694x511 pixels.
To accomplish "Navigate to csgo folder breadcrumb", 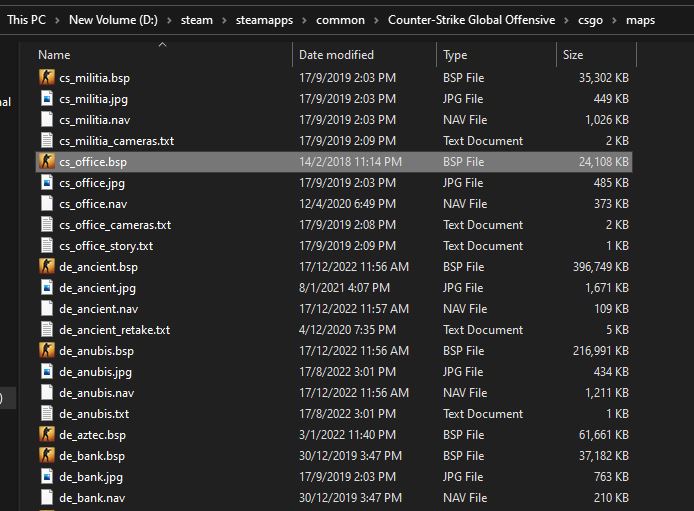I will pyautogui.click(x=590, y=20).
